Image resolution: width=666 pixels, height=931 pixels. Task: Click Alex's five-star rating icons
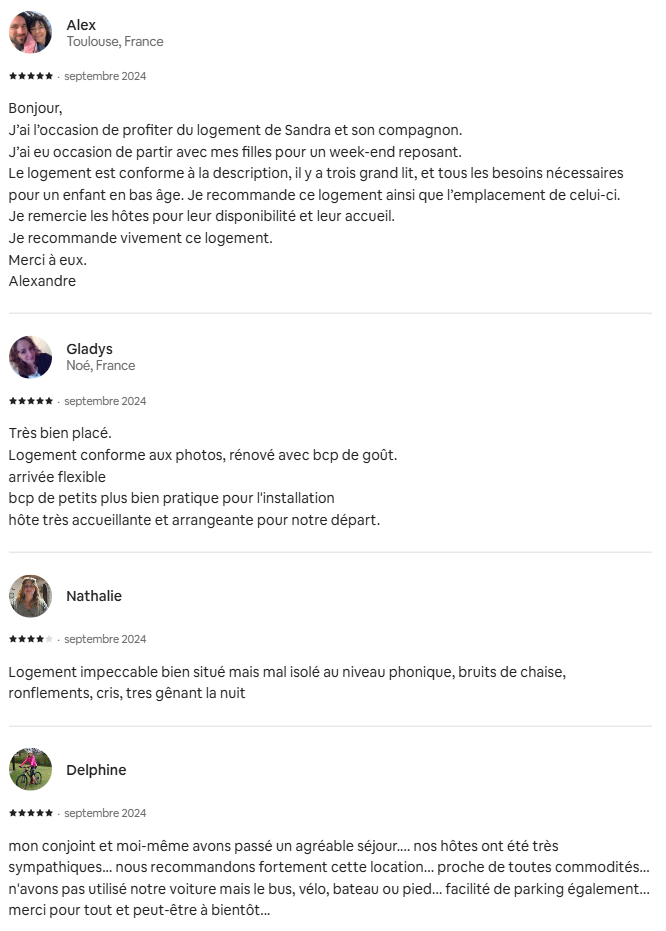pos(31,76)
